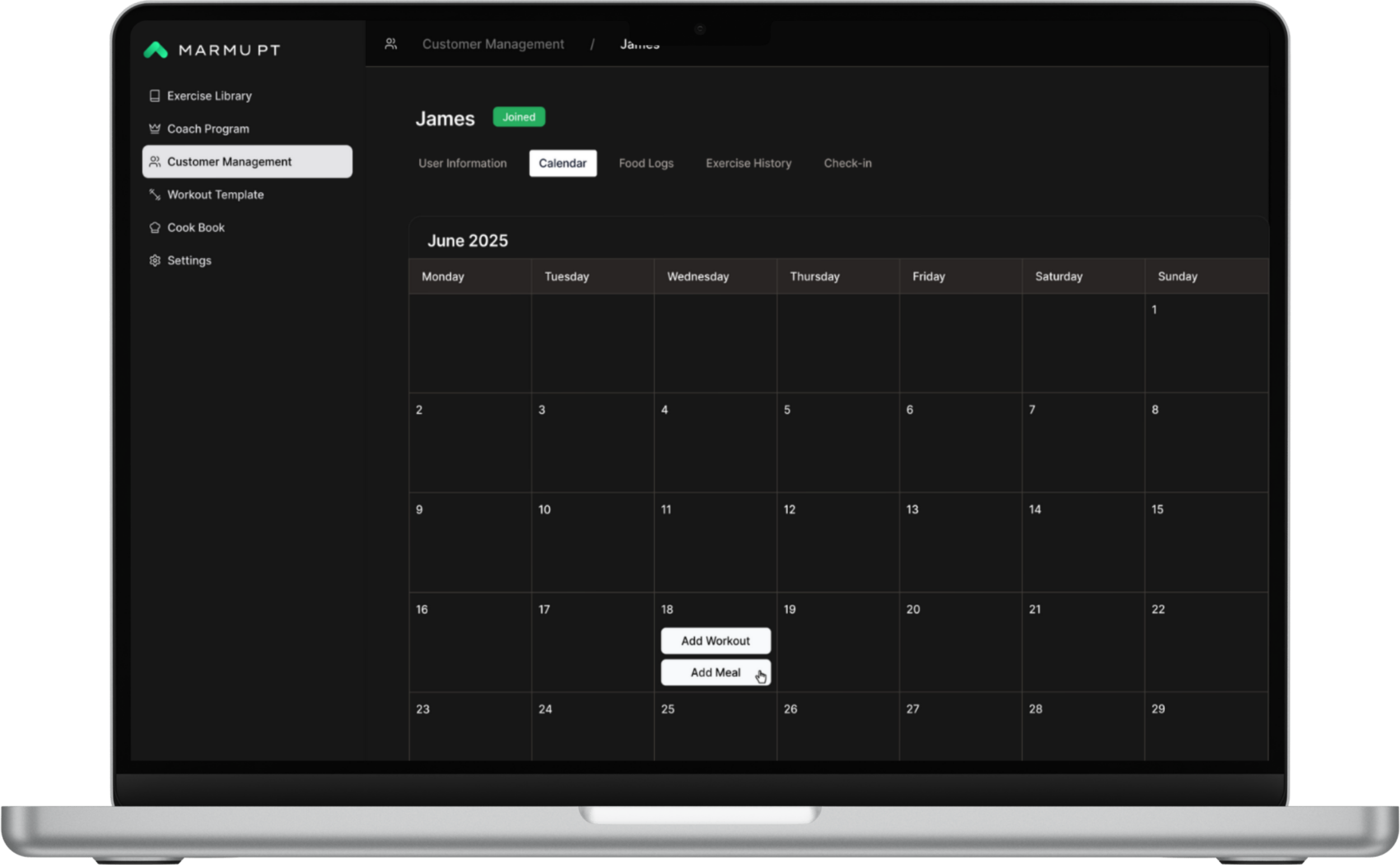
Task: Click the Customer Management people icon in sidebar
Action: point(155,162)
